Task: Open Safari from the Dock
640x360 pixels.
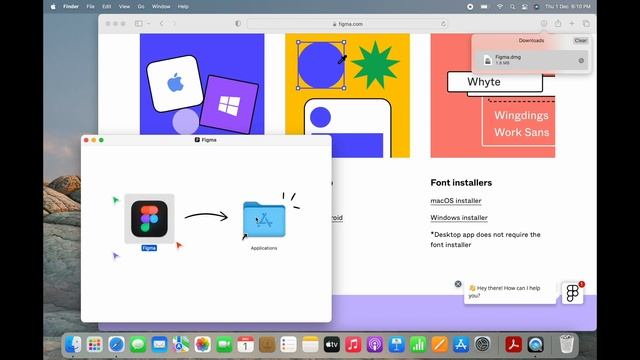Action: pos(116,345)
